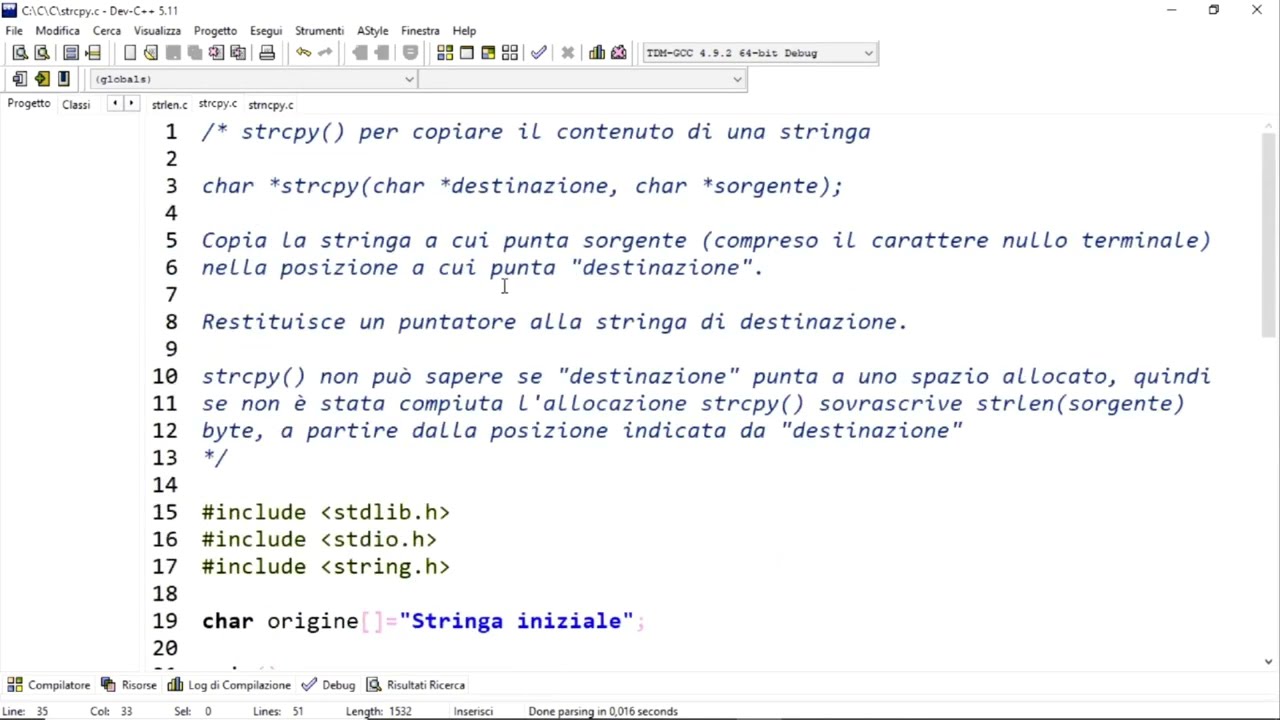This screenshot has width=1280, height=720.
Task: Click the Save All toolbar icon
Action: coord(195,53)
